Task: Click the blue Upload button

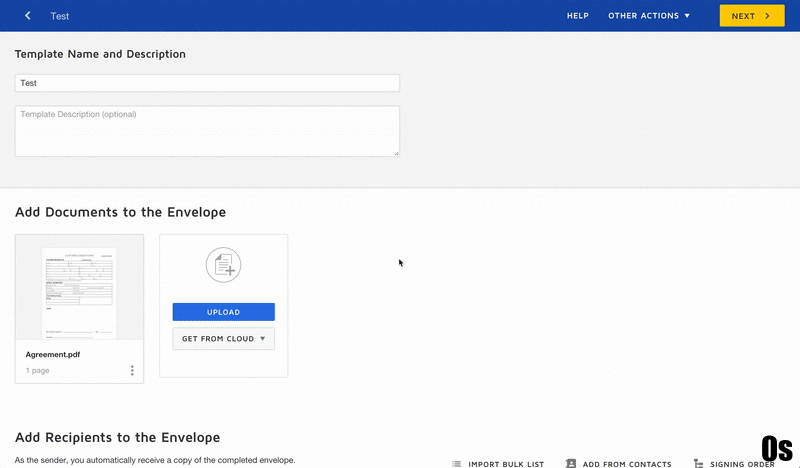Action: pos(223,312)
